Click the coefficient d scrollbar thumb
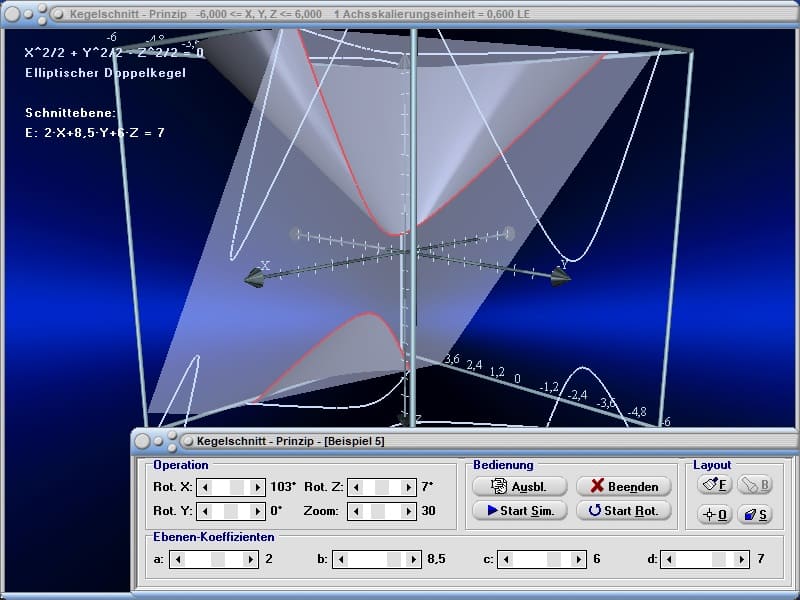Viewport: 800px width, 600px height. coord(719,559)
